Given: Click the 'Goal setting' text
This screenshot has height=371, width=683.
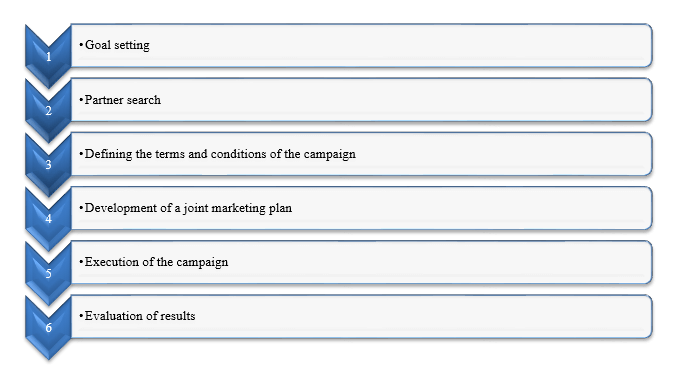Looking at the screenshot, I should (x=117, y=45).
